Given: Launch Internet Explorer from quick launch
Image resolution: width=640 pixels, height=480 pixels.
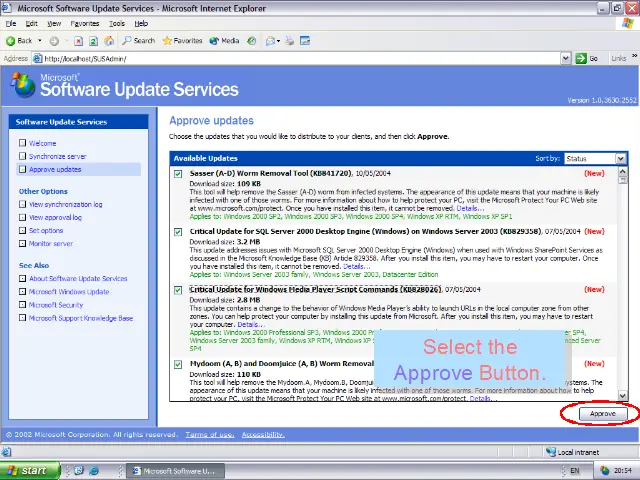Looking at the screenshot, I should [x=94, y=471].
